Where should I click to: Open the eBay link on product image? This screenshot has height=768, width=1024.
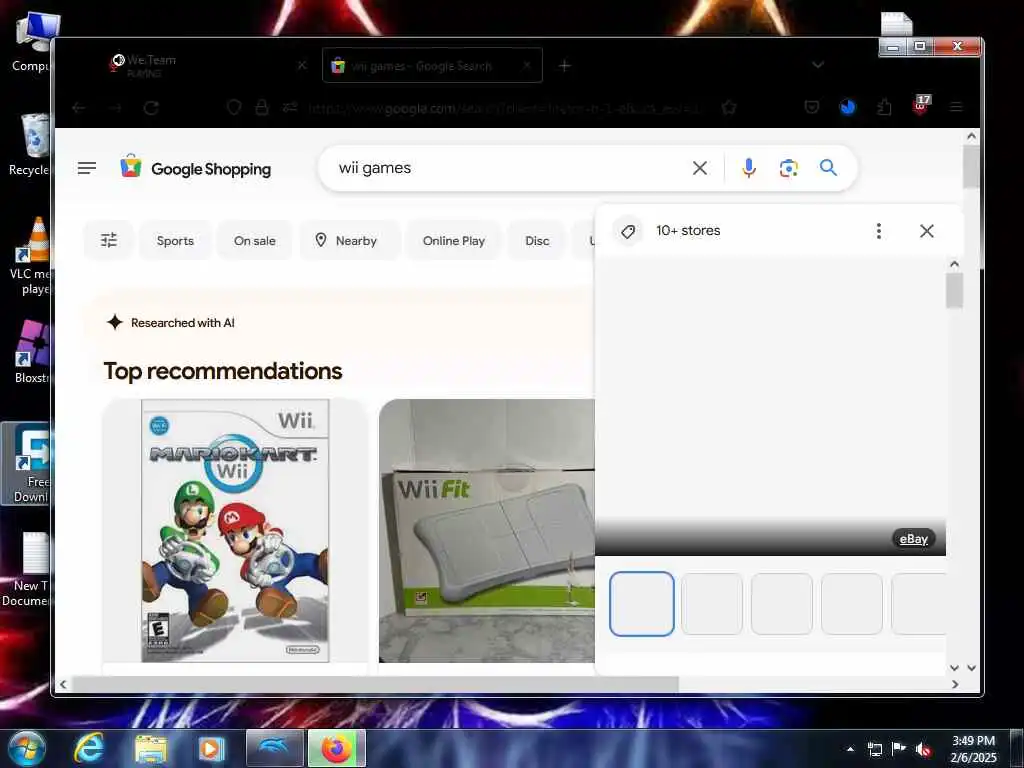pyautogui.click(x=914, y=539)
